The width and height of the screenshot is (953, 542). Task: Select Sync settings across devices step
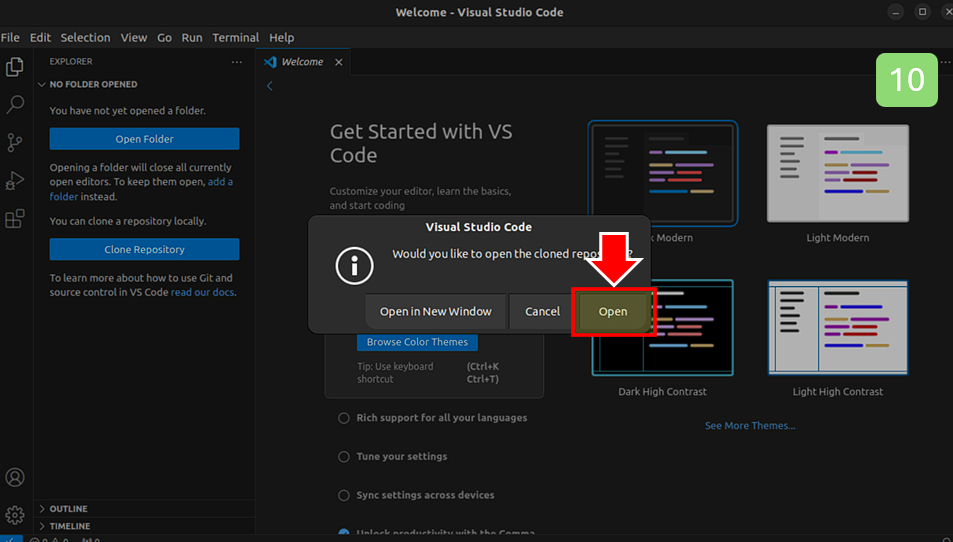coord(416,495)
